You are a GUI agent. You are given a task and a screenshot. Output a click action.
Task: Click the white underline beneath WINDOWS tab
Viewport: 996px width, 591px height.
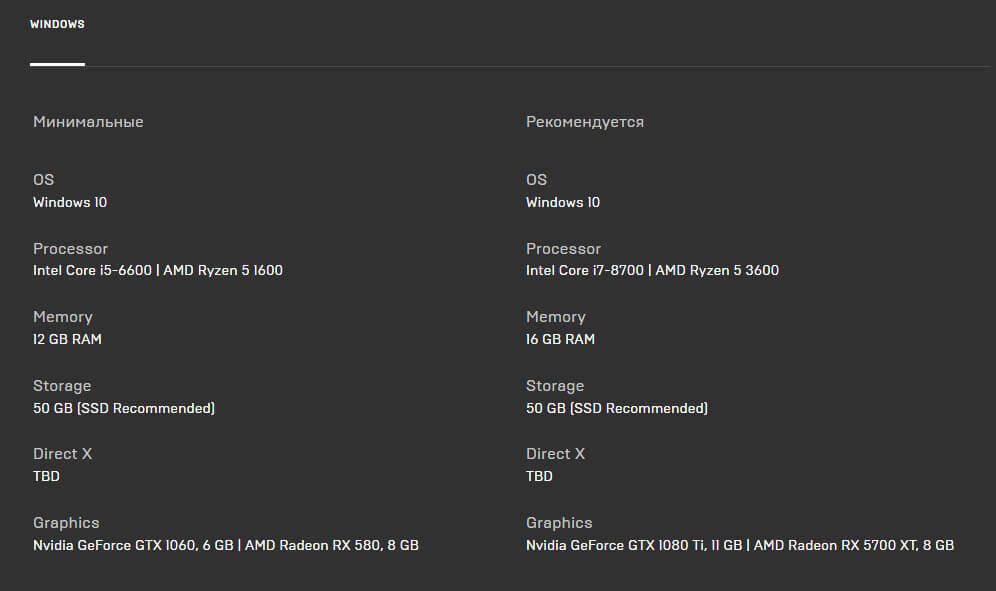point(57,64)
